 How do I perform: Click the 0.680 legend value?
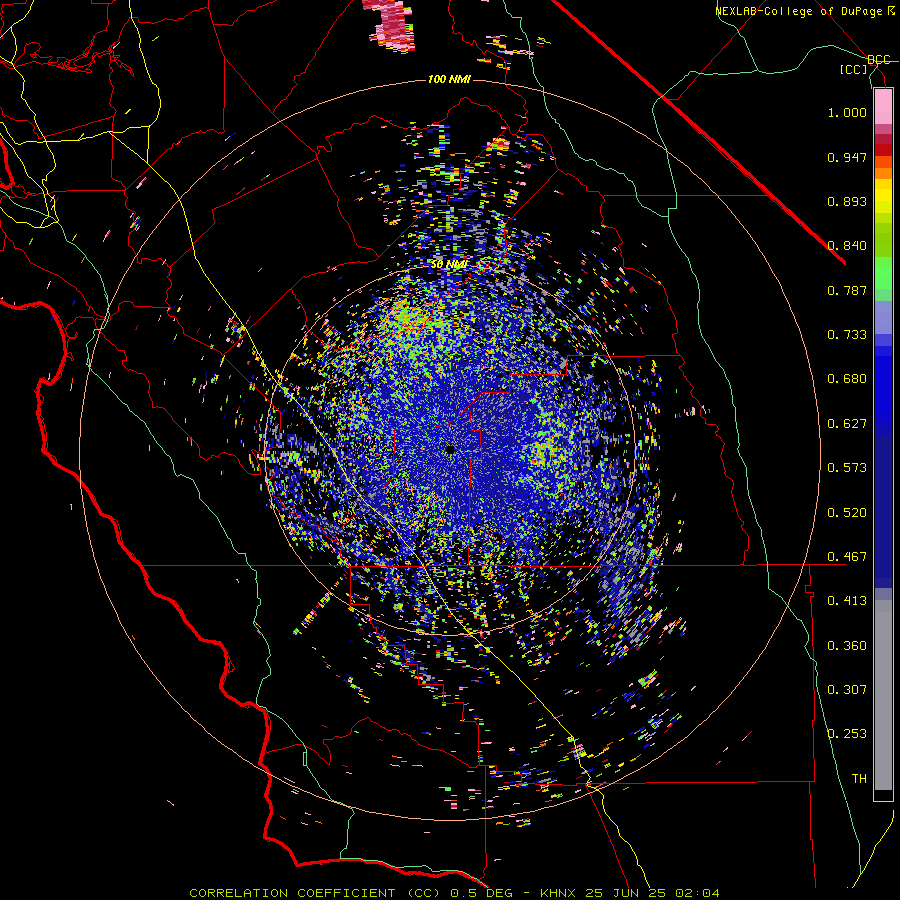pyautogui.click(x=847, y=379)
